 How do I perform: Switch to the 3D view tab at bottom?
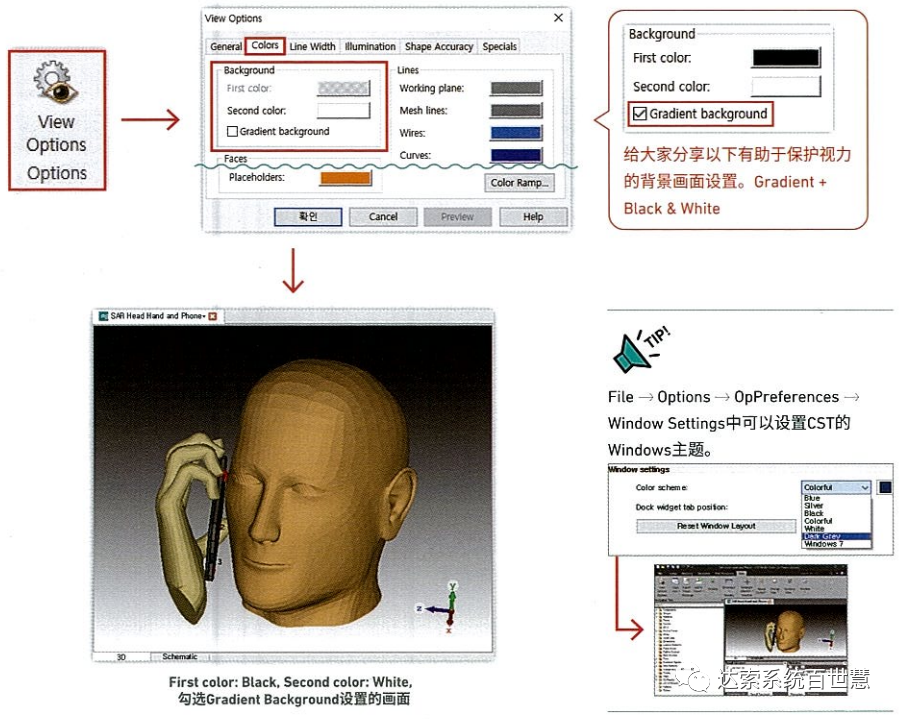pyautogui.click(x=121, y=656)
